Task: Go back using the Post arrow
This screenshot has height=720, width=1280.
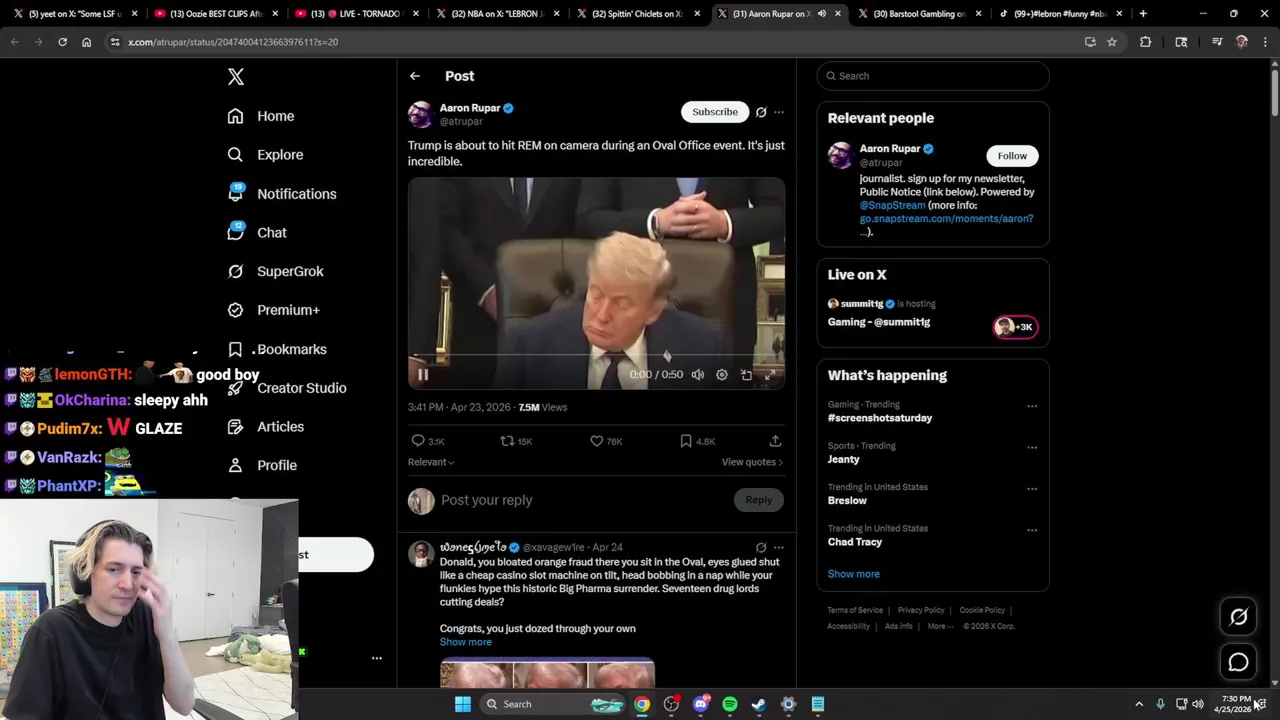Action: tap(414, 76)
